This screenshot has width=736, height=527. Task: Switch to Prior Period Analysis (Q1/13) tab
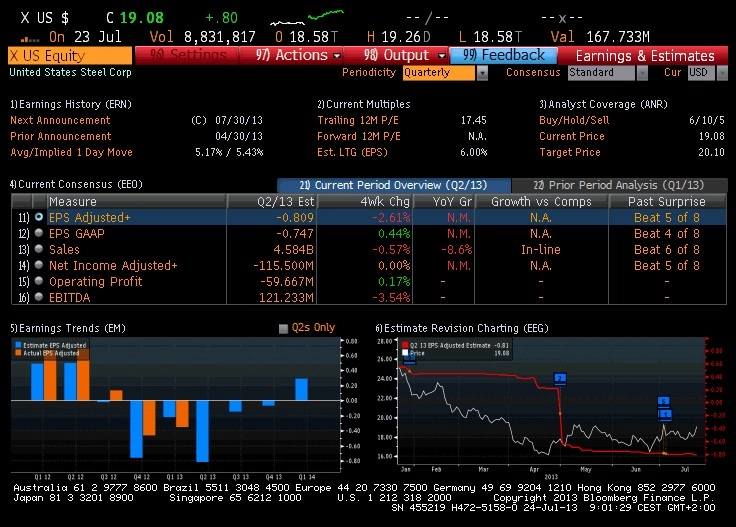[x=619, y=185]
